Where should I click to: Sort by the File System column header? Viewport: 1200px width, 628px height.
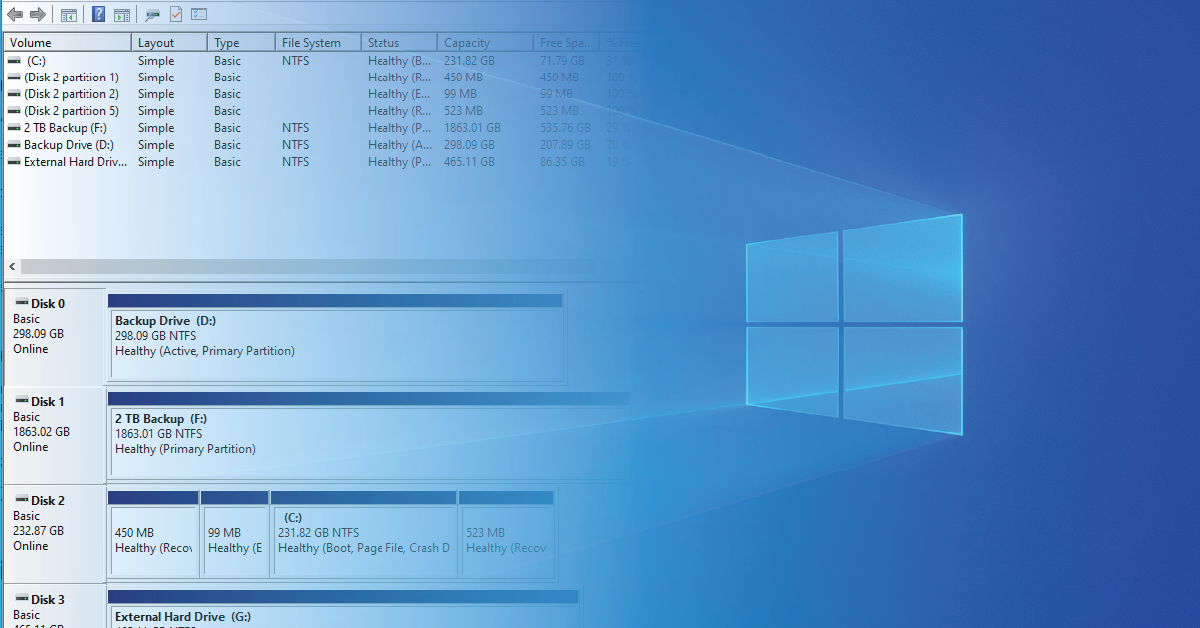[x=310, y=42]
